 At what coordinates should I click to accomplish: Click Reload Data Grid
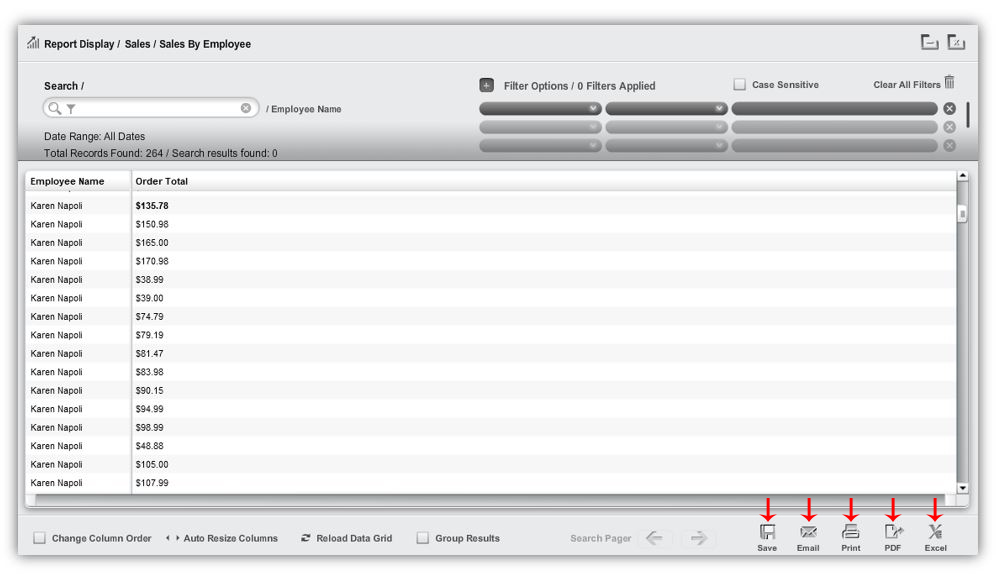click(x=346, y=538)
